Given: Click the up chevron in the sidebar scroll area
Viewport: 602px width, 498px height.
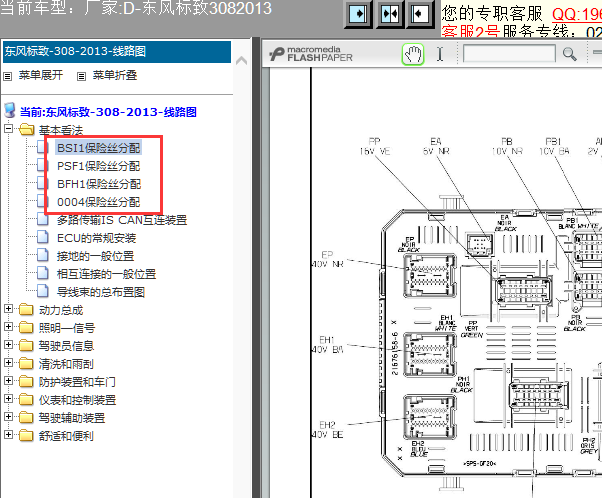Looking at the screenshot, I should click(x=241, y=60).
